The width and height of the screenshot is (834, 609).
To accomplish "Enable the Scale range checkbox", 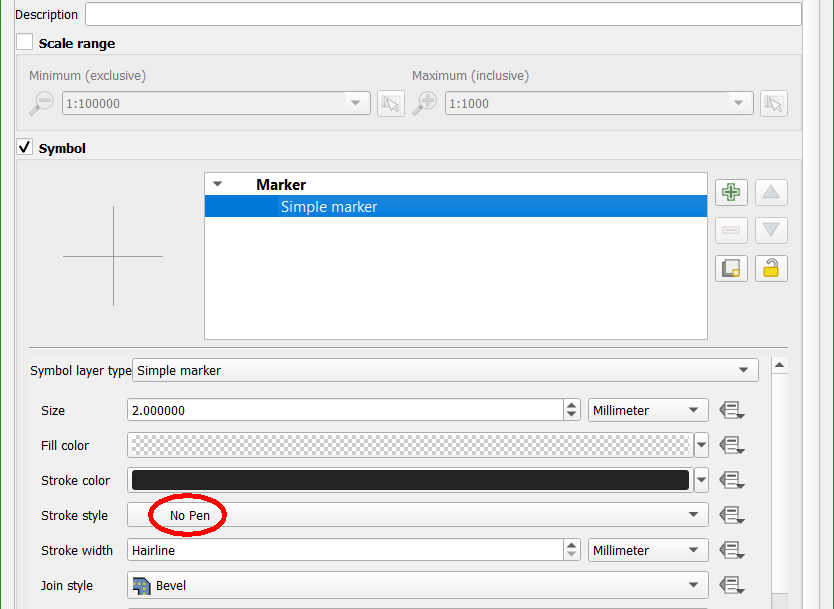I will pyautogui.click(x=24, y=42).
